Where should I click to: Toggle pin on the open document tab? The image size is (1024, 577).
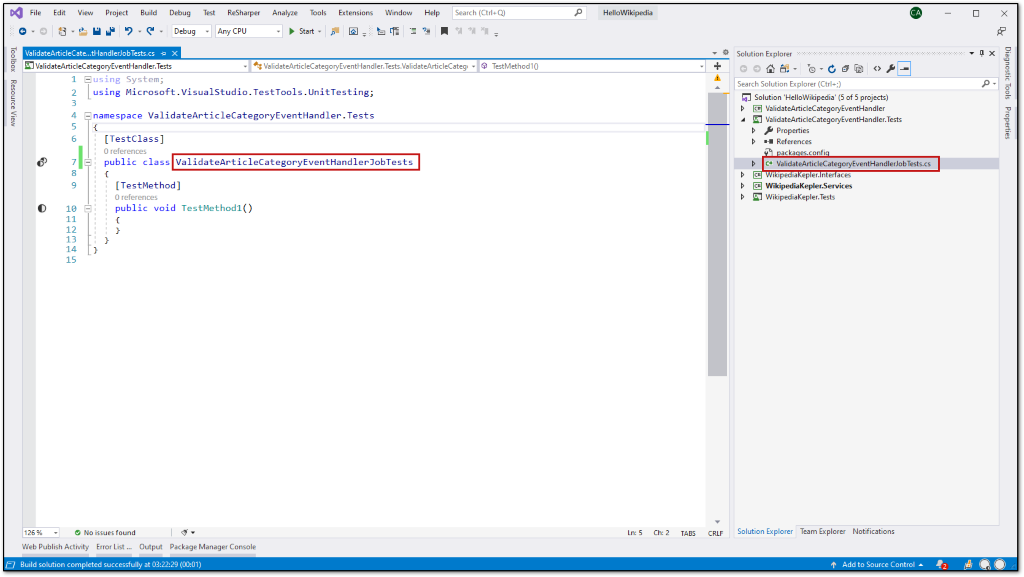pos(164,54)
